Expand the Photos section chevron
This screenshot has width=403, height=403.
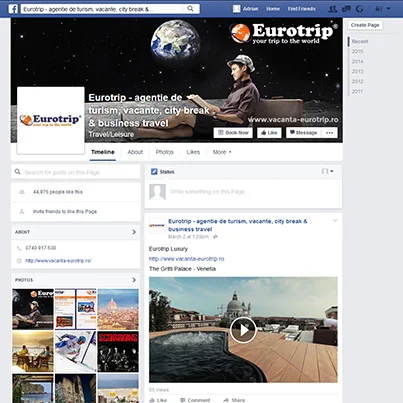coord(134,280)
